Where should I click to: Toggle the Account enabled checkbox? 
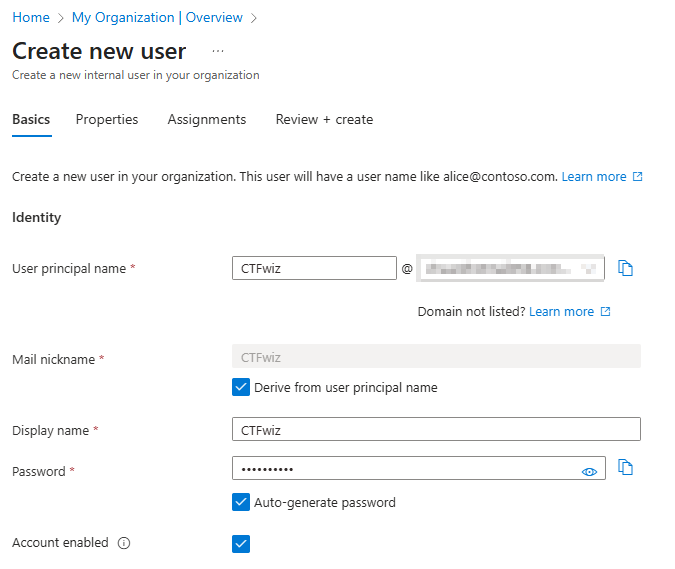[241, 543]
